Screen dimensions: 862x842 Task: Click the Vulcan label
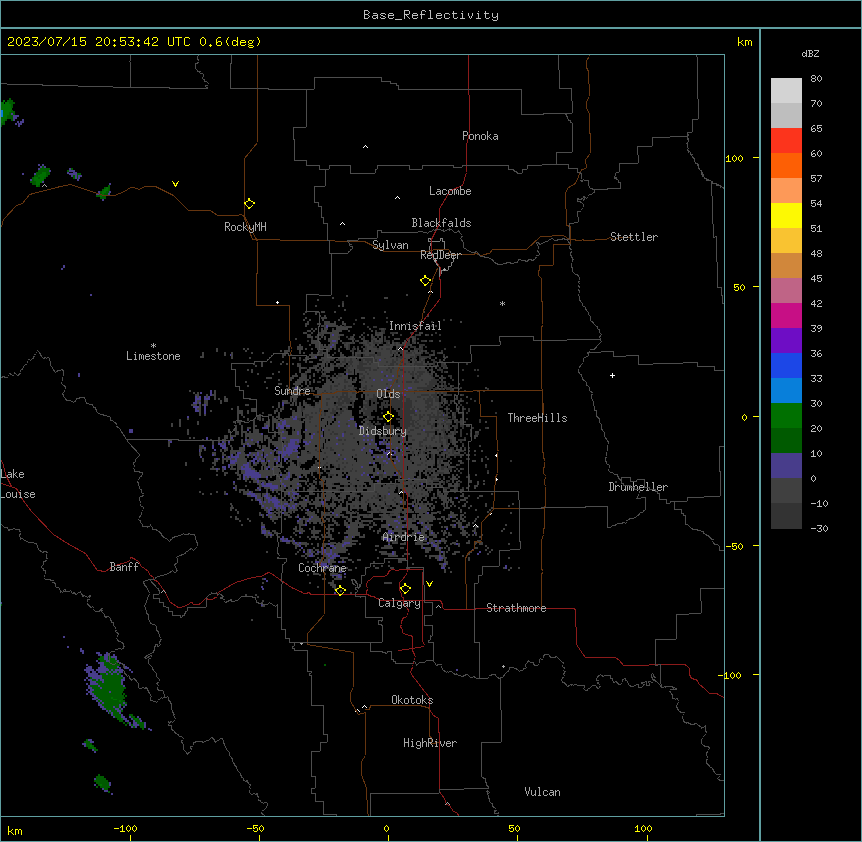[543, 792]
